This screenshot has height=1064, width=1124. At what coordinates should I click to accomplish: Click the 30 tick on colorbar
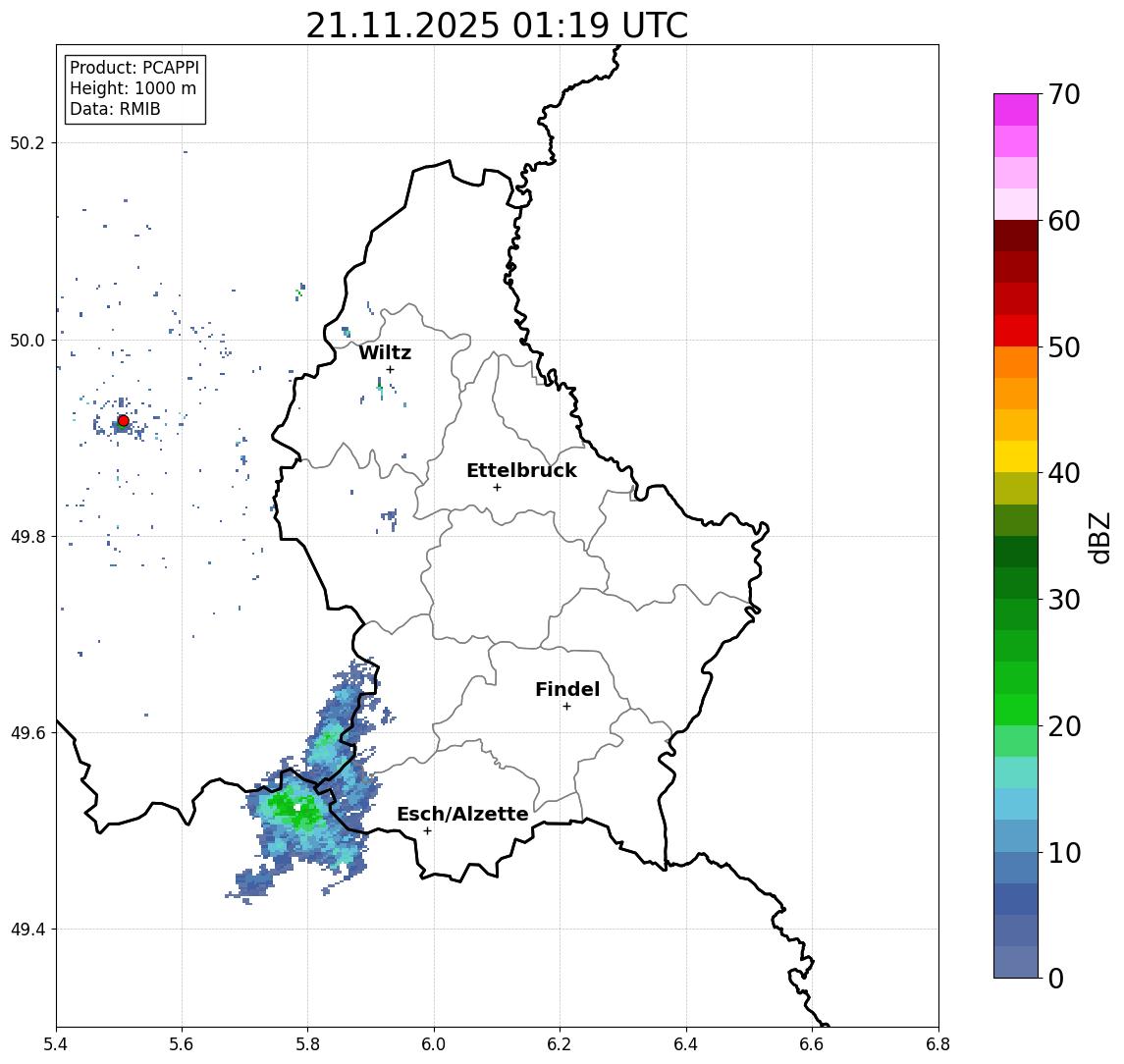point(1064,600)
